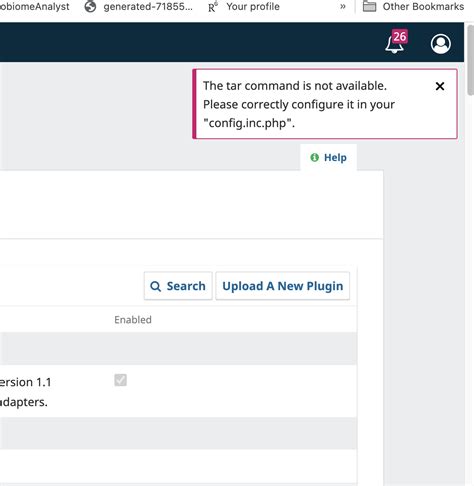This screenshot has height=486, width=474.
Task: Open the Your profile bookmark
Action: point(253,6)
